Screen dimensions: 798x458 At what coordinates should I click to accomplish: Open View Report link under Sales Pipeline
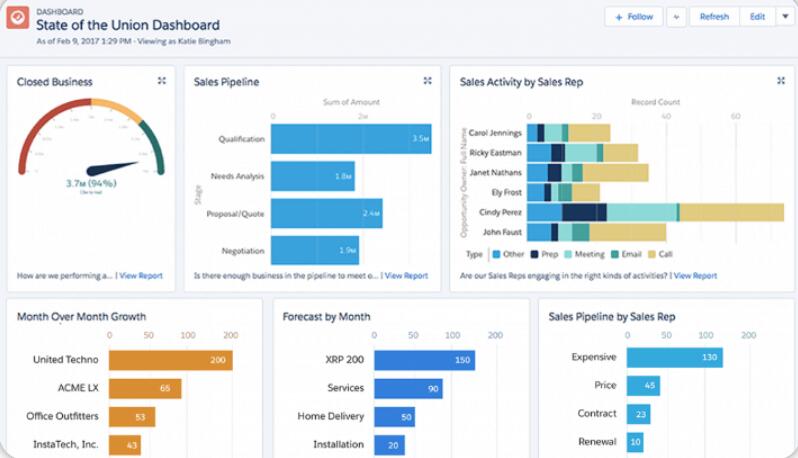coord(407,275)
